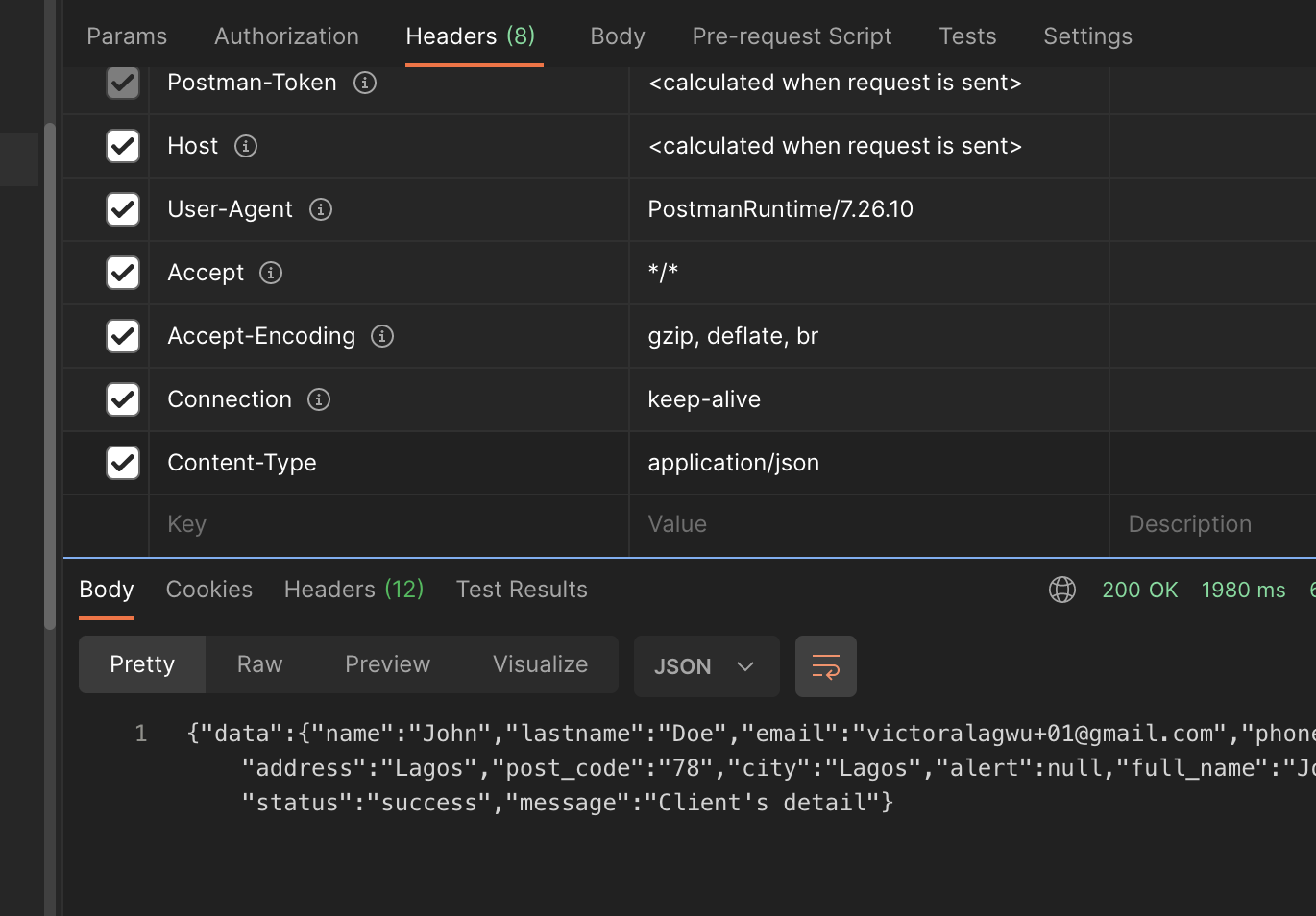Click the info icon beside Postman-Token

click(x=364, y=83)
